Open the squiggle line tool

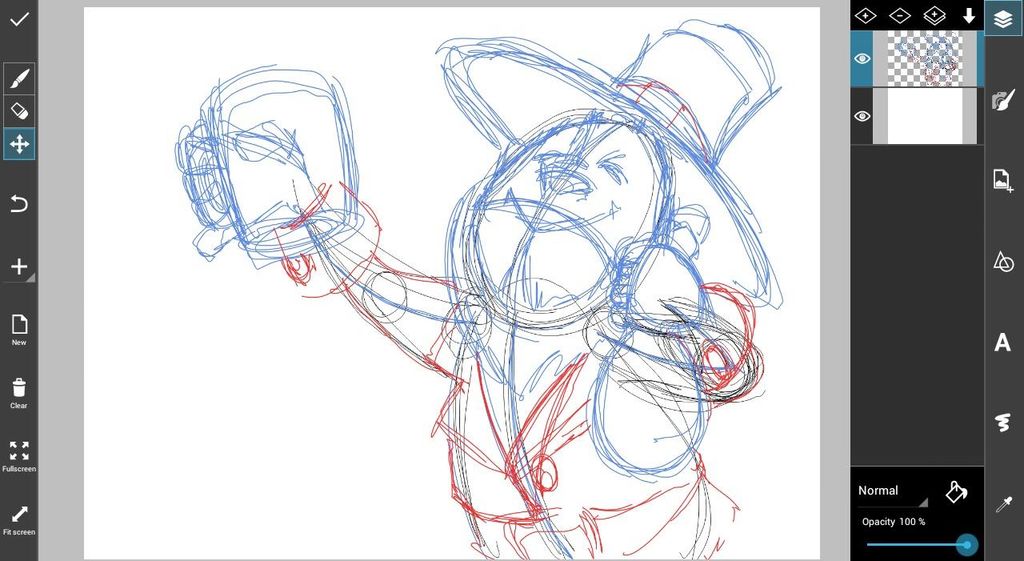(1003, 423)
